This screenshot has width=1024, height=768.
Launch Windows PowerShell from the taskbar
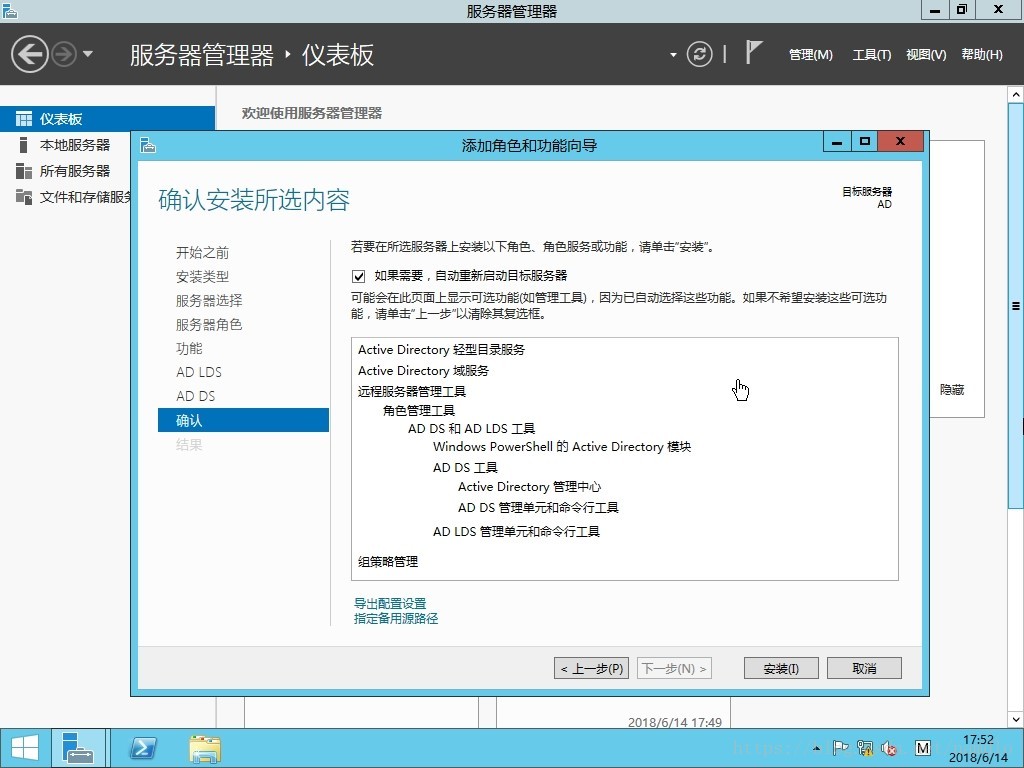pyautogui.click(x=143, y=748)
